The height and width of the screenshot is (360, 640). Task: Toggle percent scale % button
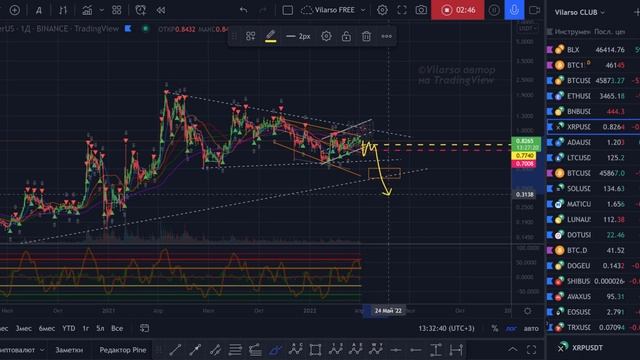(495, 328)
